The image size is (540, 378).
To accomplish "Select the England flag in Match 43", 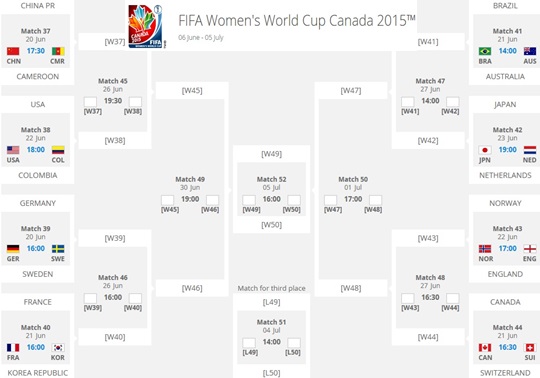I will point(530,249).
